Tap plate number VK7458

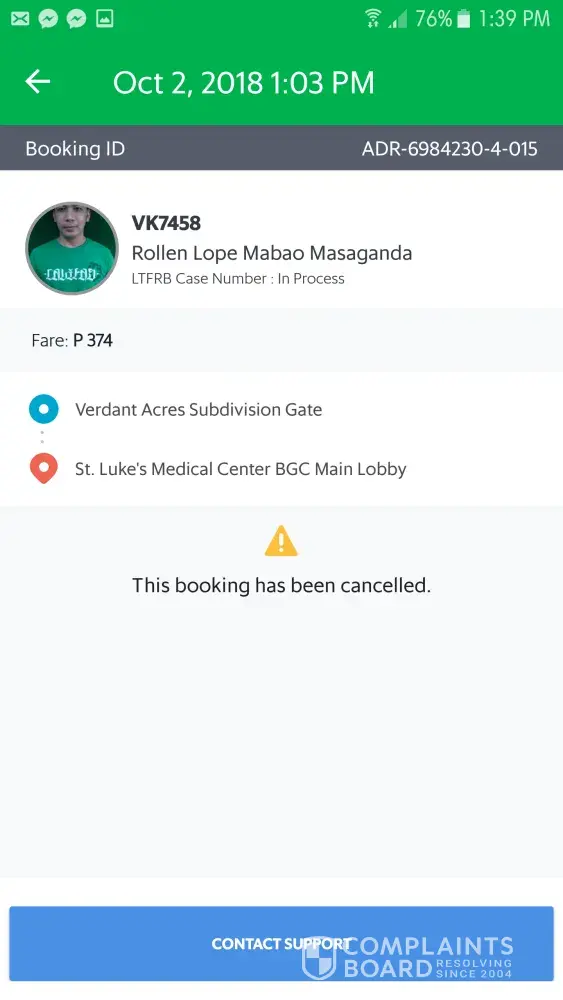tap(166, 223)
